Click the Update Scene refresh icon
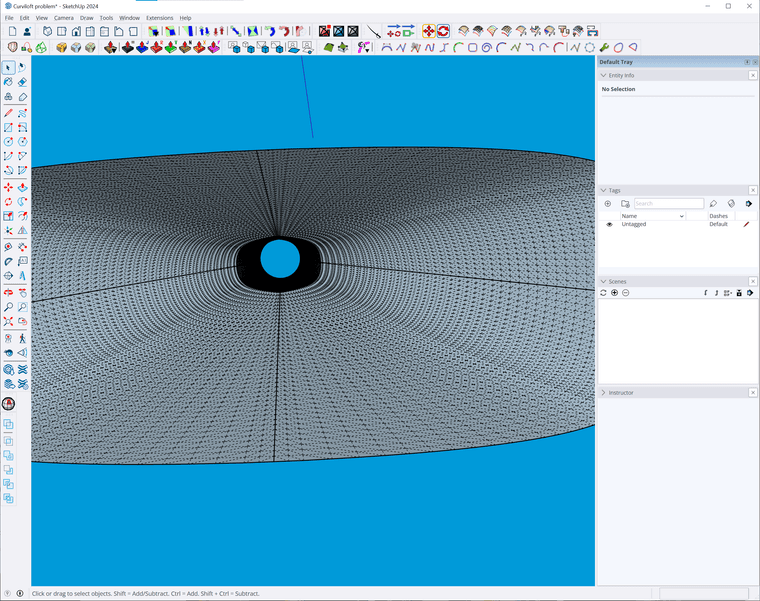 603,293
